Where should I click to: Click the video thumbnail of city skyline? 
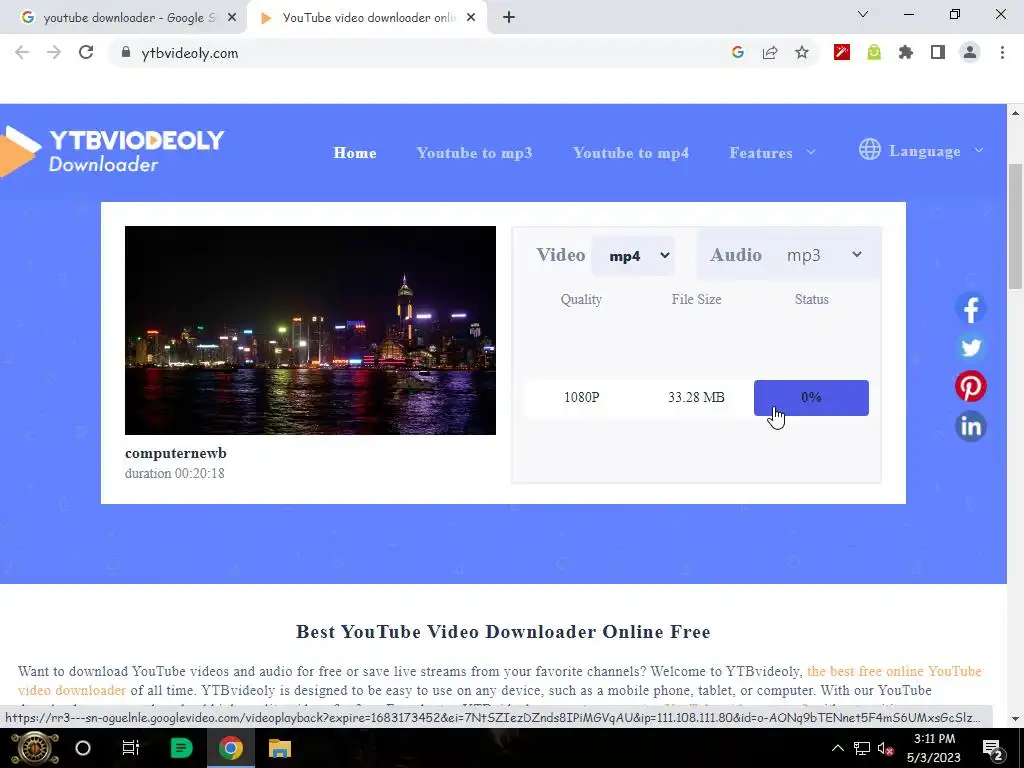click(310, 330)
